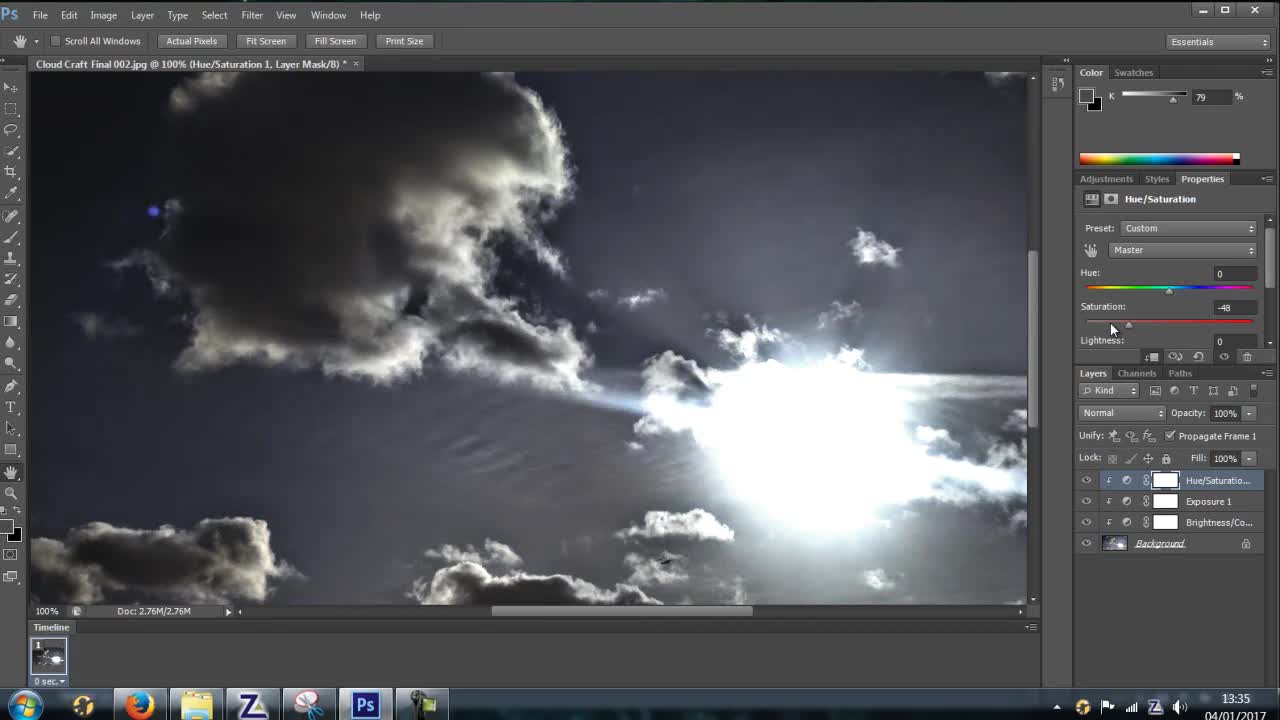
Task: Open the Image menu
Action: [103, 15]
